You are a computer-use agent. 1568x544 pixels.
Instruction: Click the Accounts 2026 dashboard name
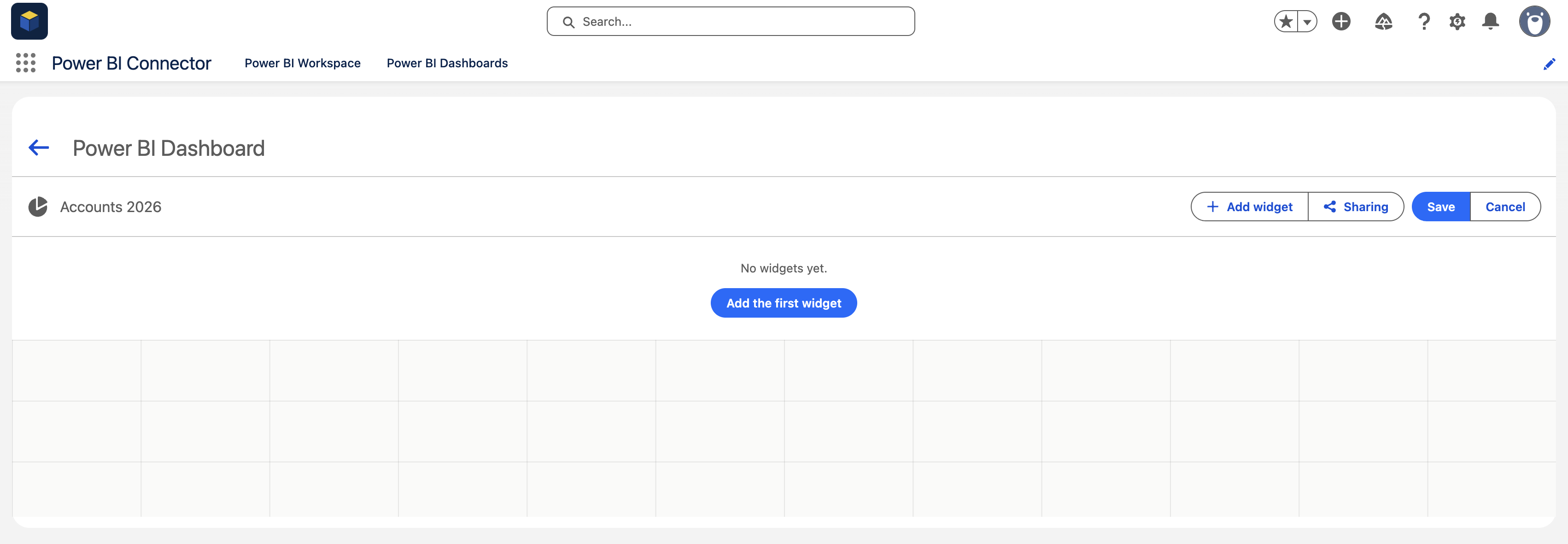[x=111, y=207]
